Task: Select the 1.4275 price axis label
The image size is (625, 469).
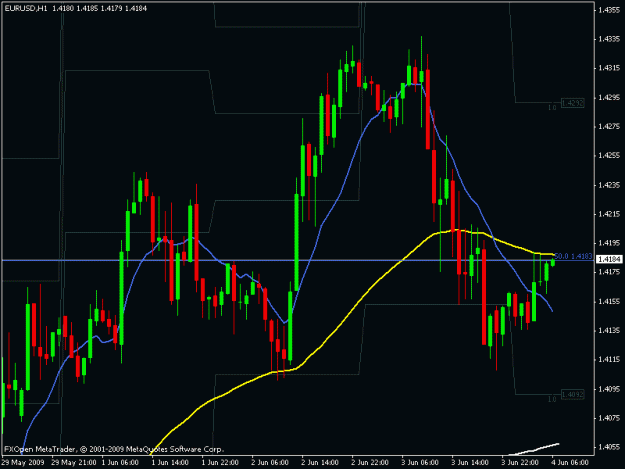Action: coord(609,127)
